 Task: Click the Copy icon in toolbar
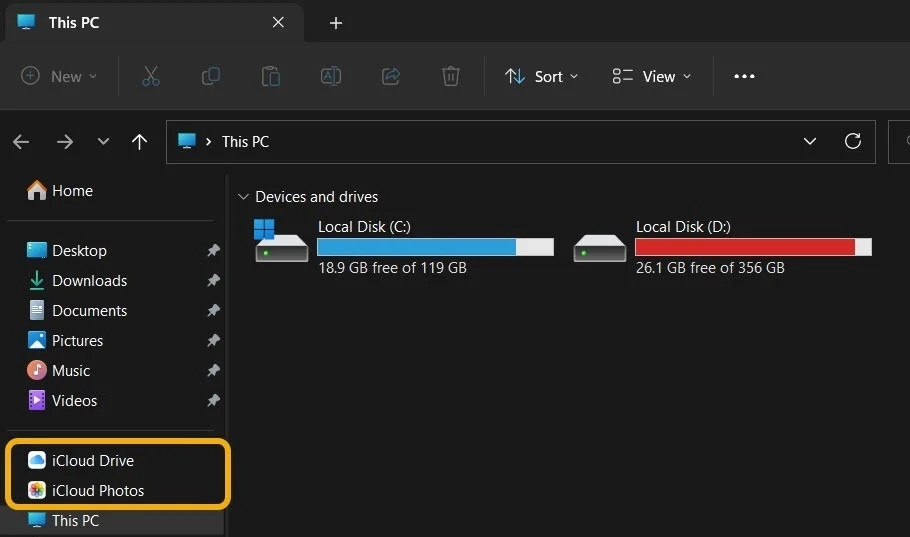pyautogui.click(x=211, y=76)
